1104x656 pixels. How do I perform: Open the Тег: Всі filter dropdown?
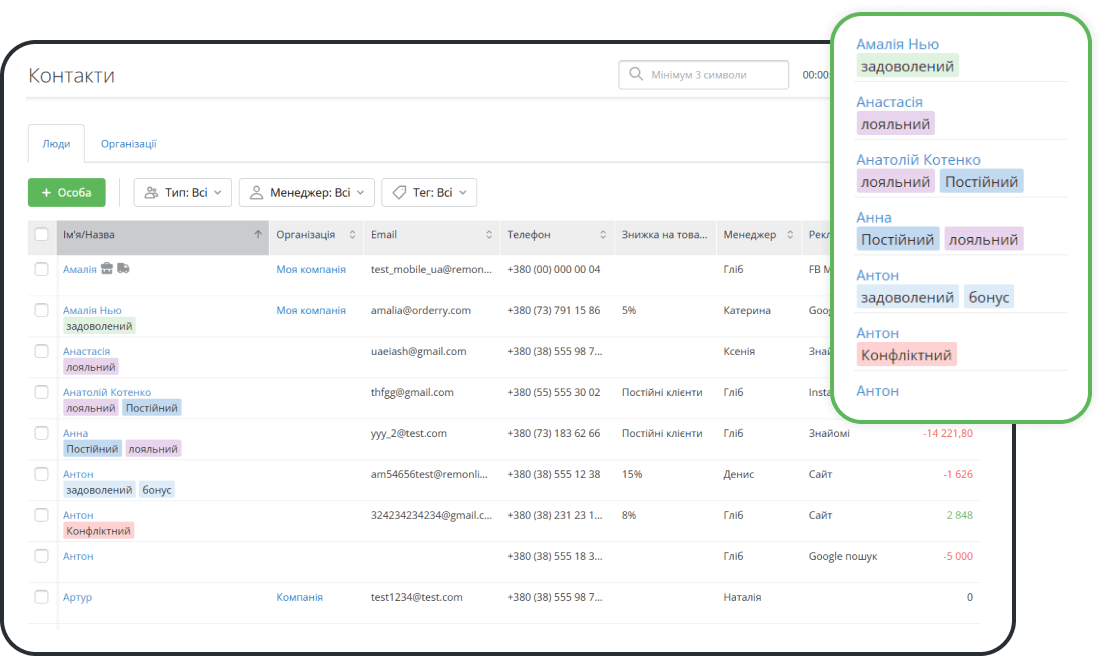coord(429,193)
